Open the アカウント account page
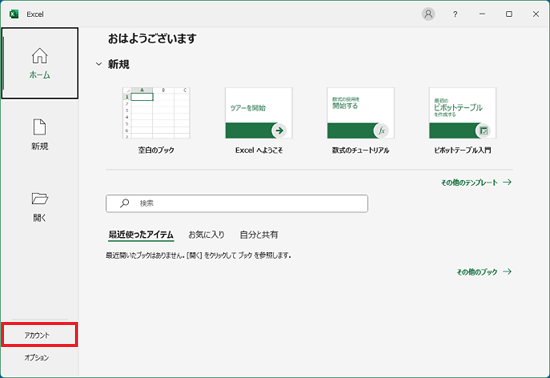Viewport: 550px width, 378px height. pos(39,335)
